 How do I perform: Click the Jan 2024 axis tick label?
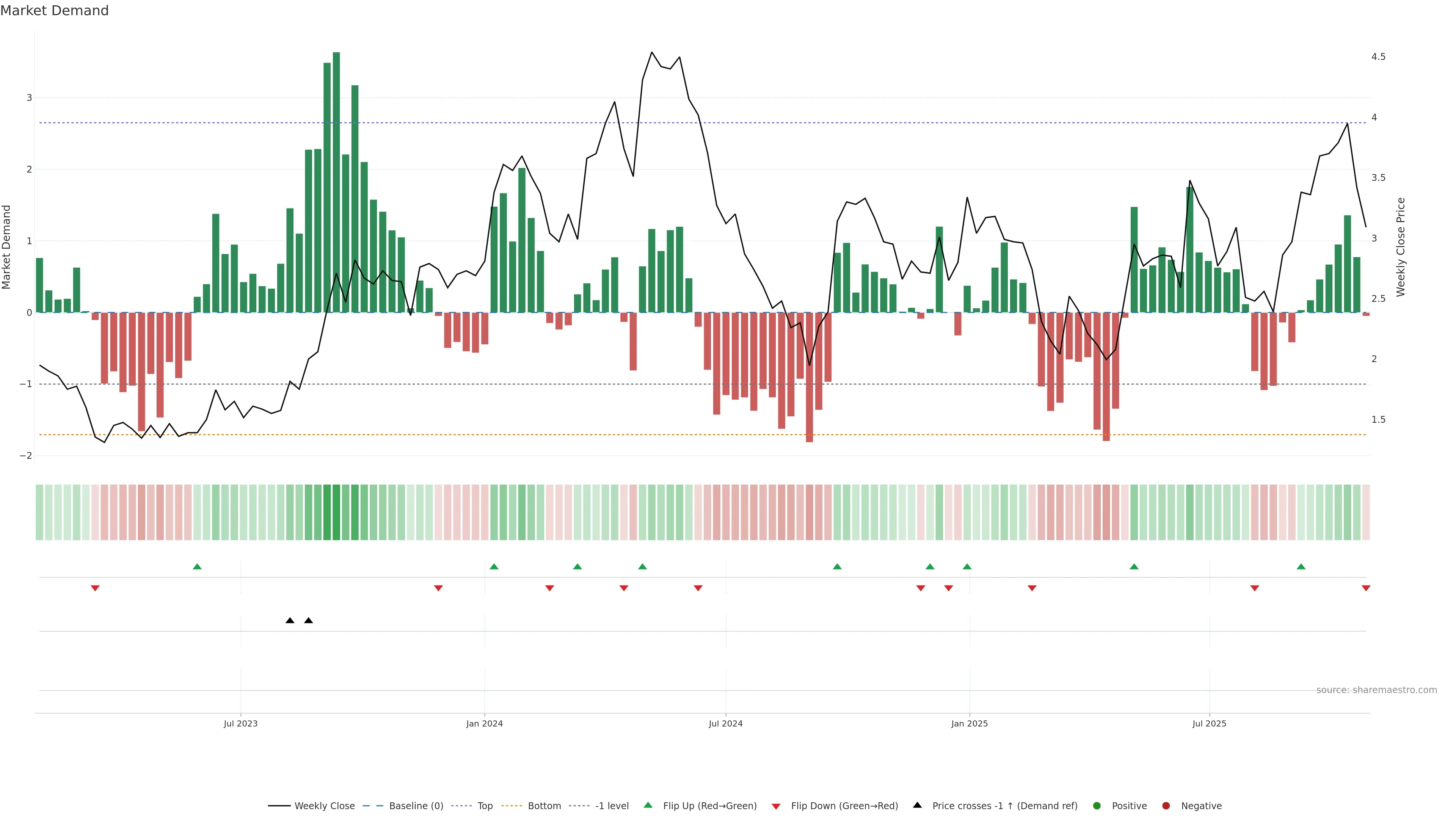485,724
